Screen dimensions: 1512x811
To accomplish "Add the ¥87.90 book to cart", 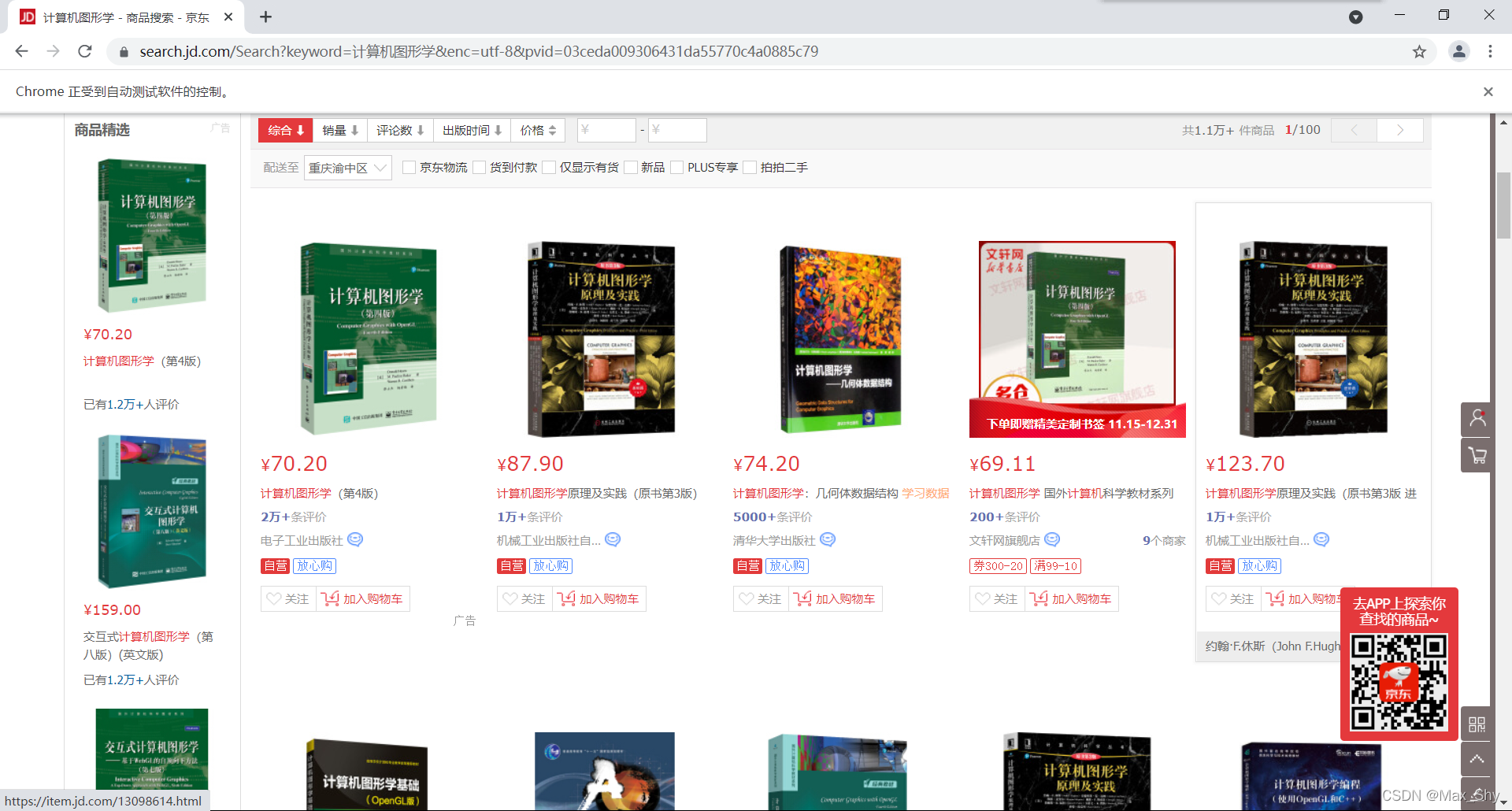I will [599, 599].
